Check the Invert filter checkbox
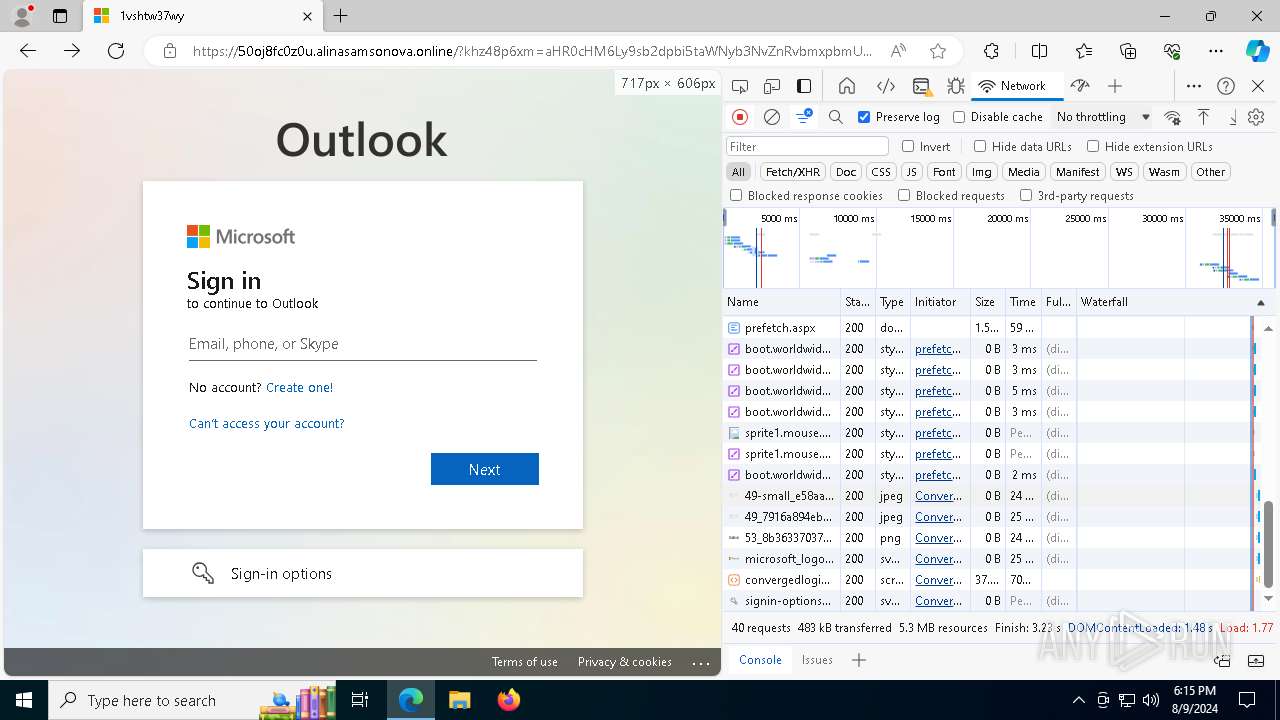Viewport: 1280px width, 720px height. coord(908,146)
